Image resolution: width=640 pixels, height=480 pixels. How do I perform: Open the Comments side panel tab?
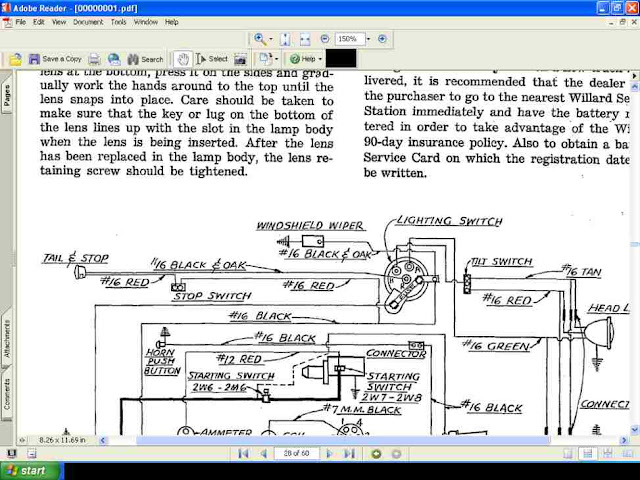click(x=7, y=394)
